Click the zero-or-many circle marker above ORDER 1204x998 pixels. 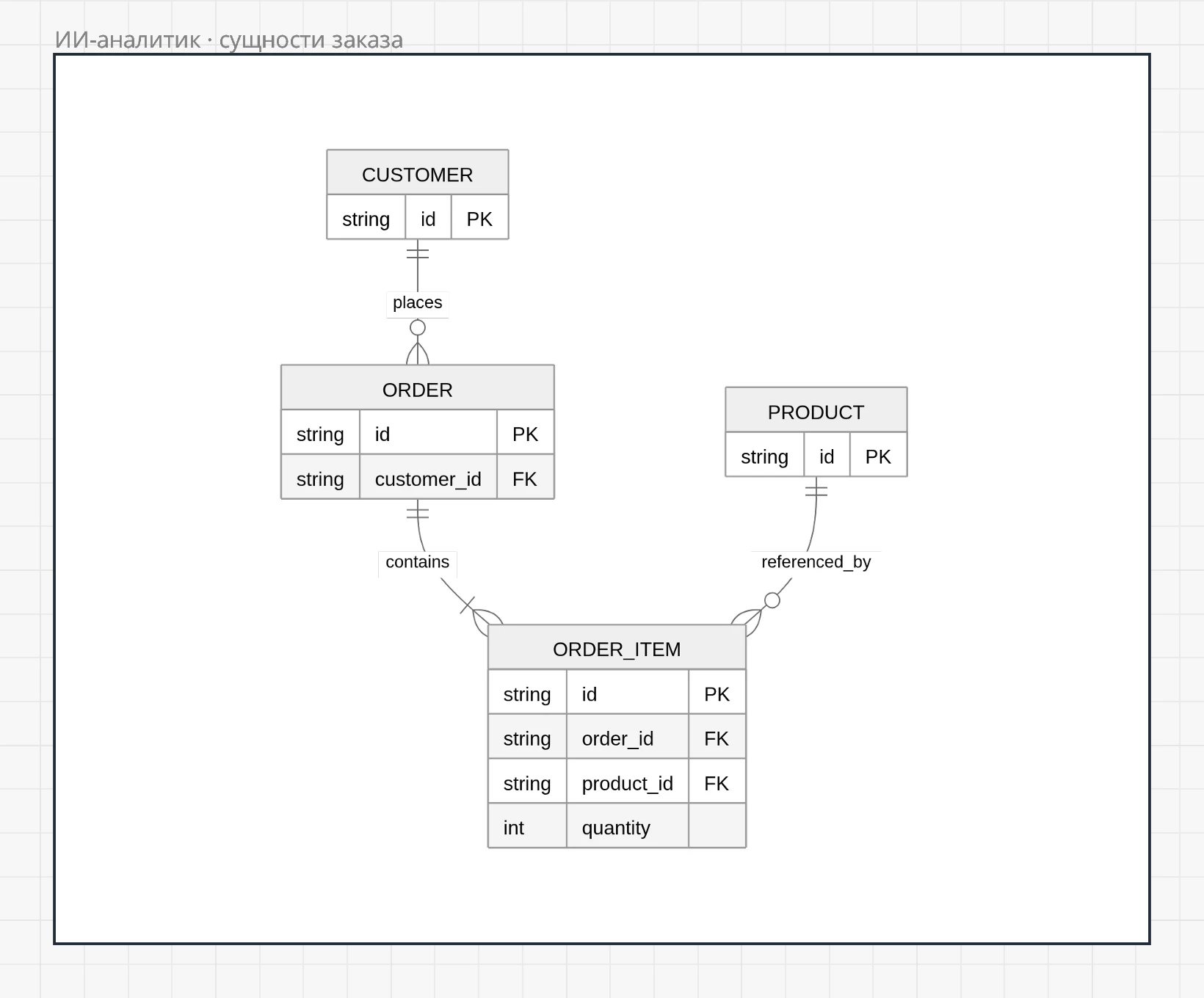click(417, 327)
